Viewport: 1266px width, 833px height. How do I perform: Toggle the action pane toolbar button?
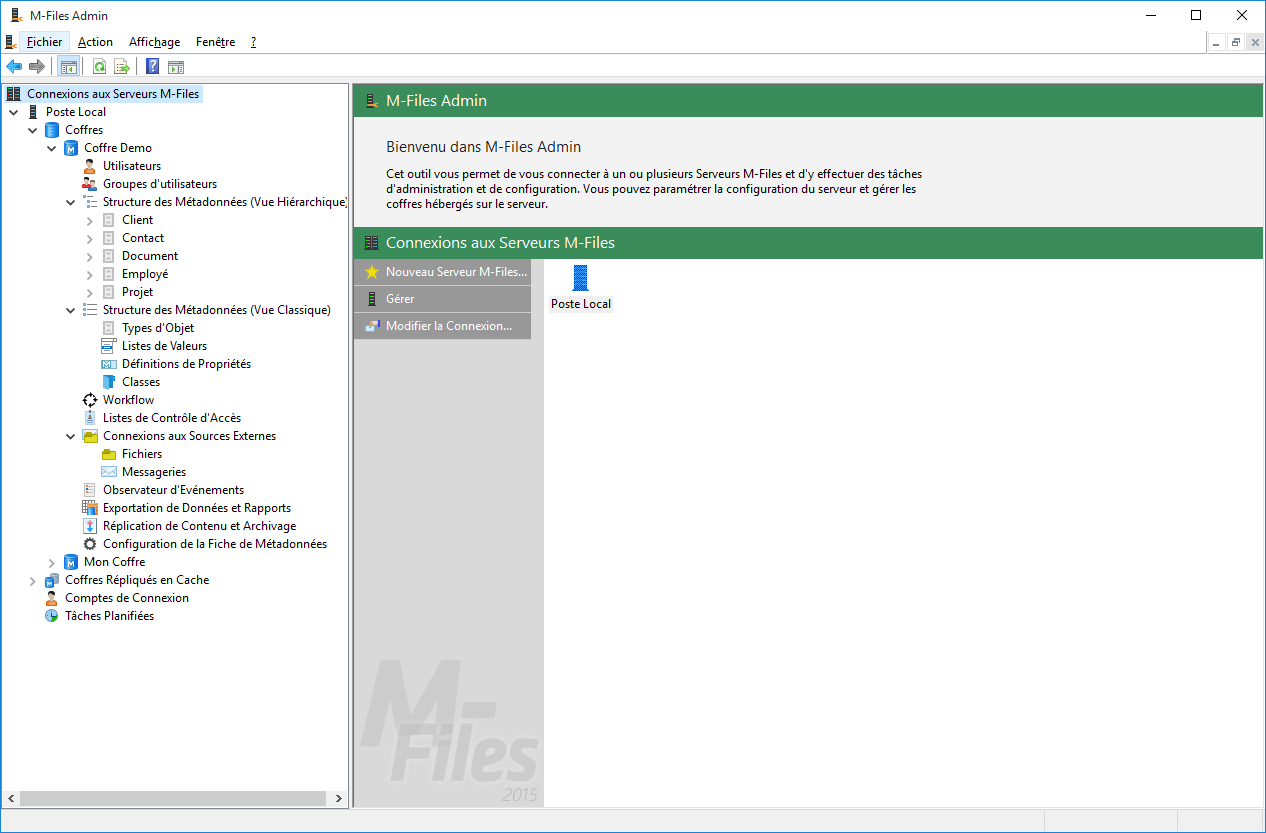pyautogui.click(x=176, y=67)
